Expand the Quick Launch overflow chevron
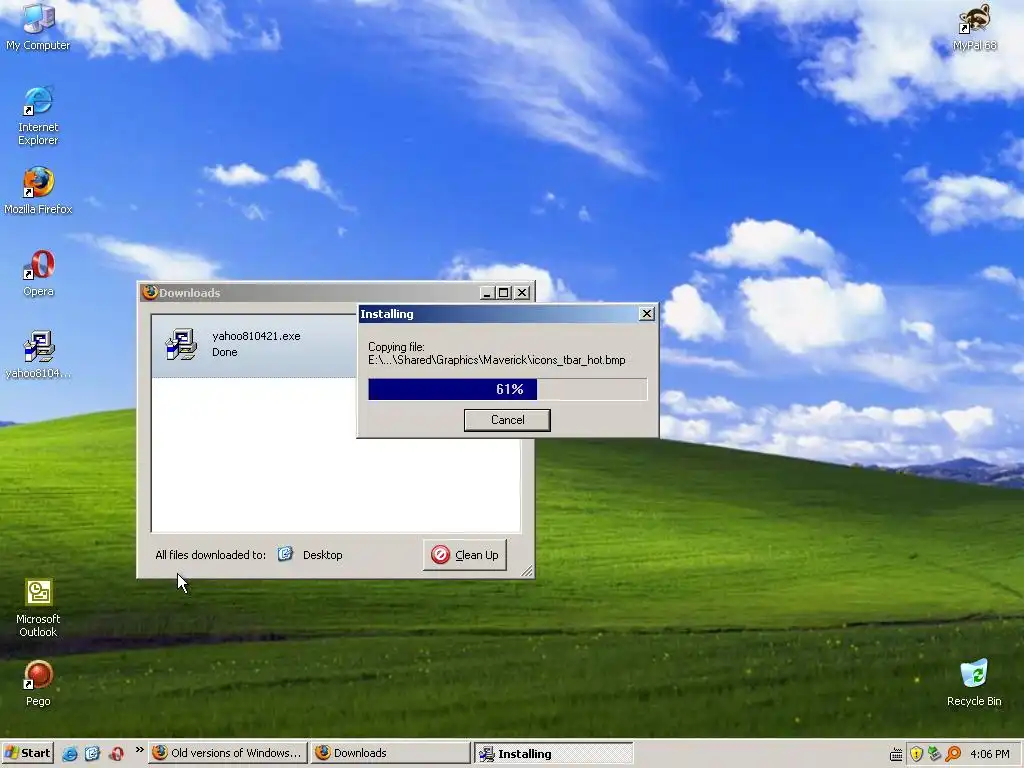Viewport: 1024px width, 768px height. point(139,750)
